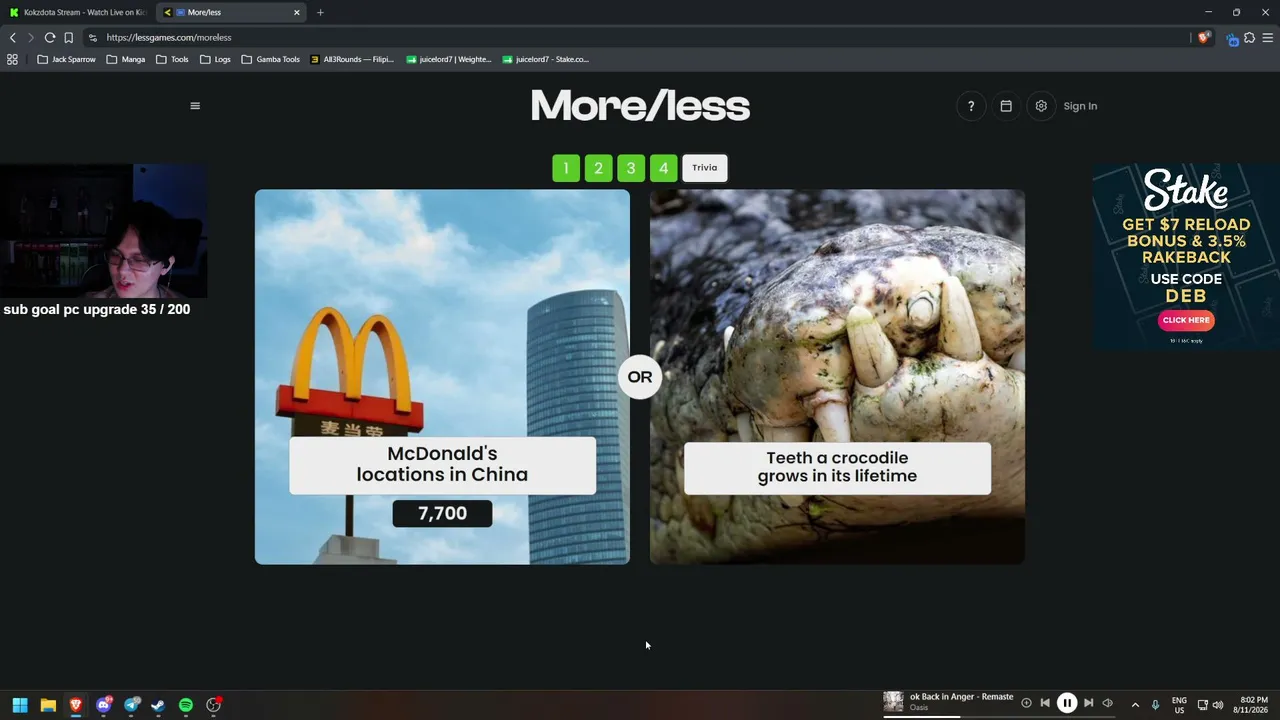This screenshot has width=1280, height=720.
Task: Click the Trivia round tab
Action: (705, 168)
